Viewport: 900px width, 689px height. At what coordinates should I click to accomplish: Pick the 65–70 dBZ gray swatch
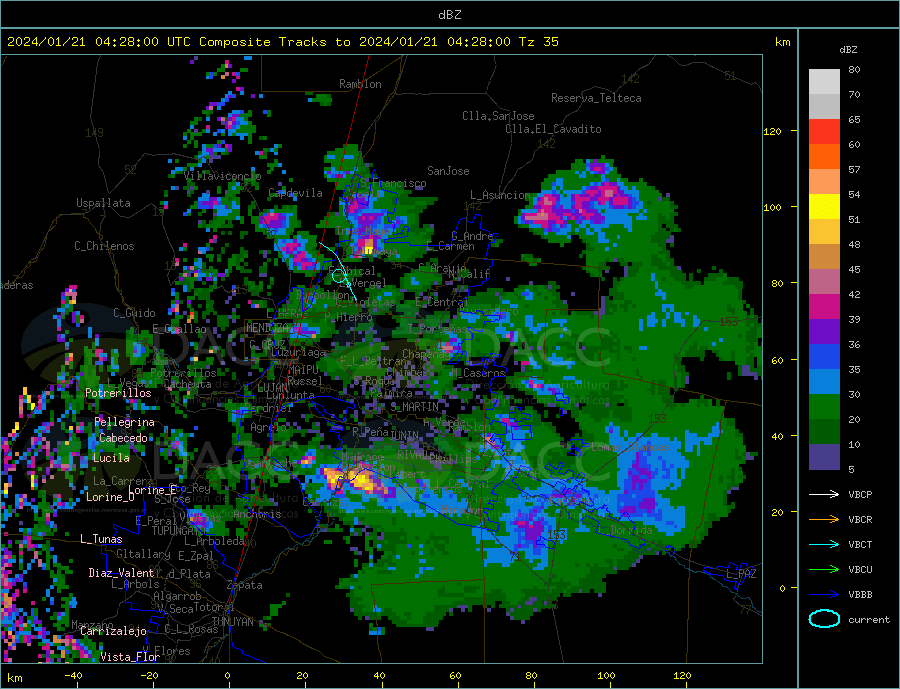824,107
